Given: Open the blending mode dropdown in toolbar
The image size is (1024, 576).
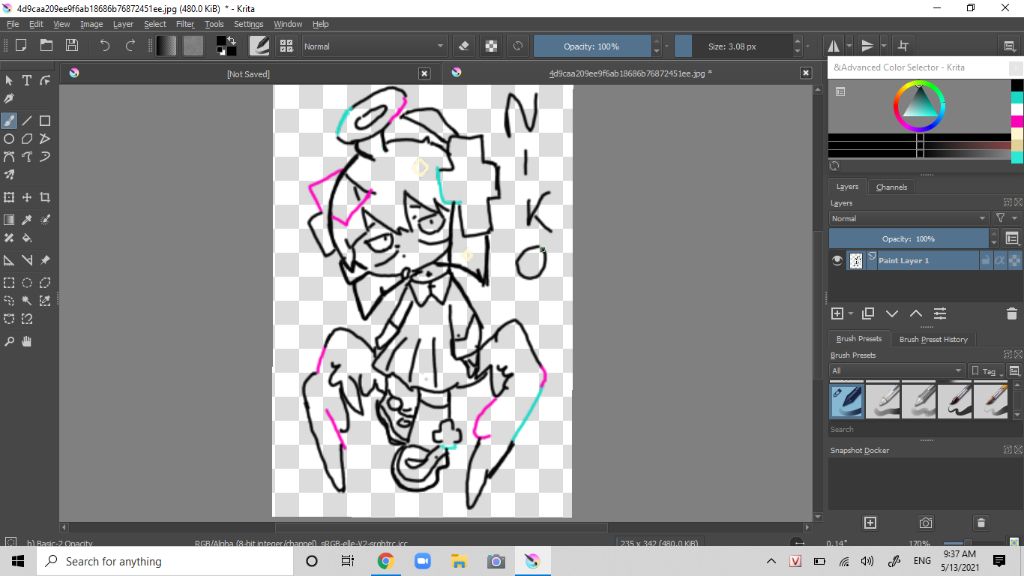Looking at the screenshot, I should pyautogui.click(x=373, y=46).
